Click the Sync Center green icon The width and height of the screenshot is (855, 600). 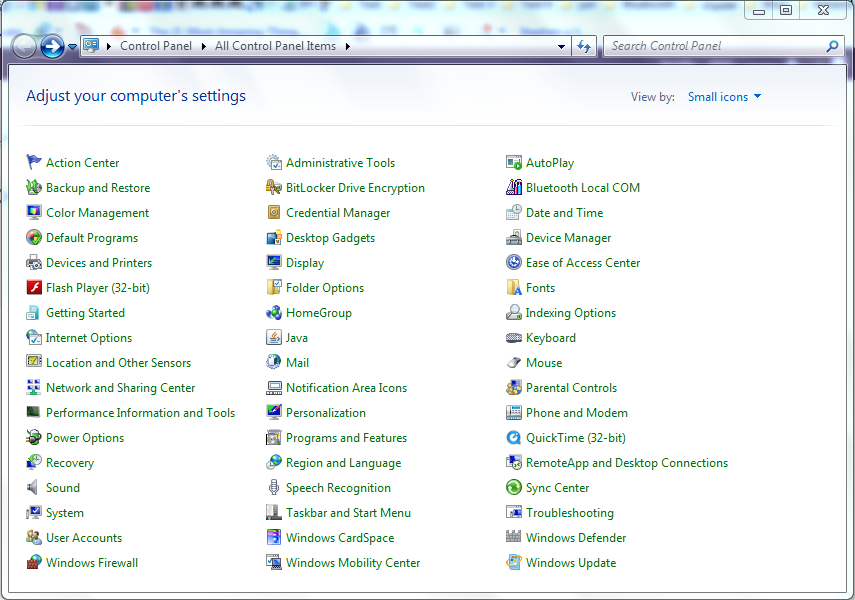coord(514,488)
